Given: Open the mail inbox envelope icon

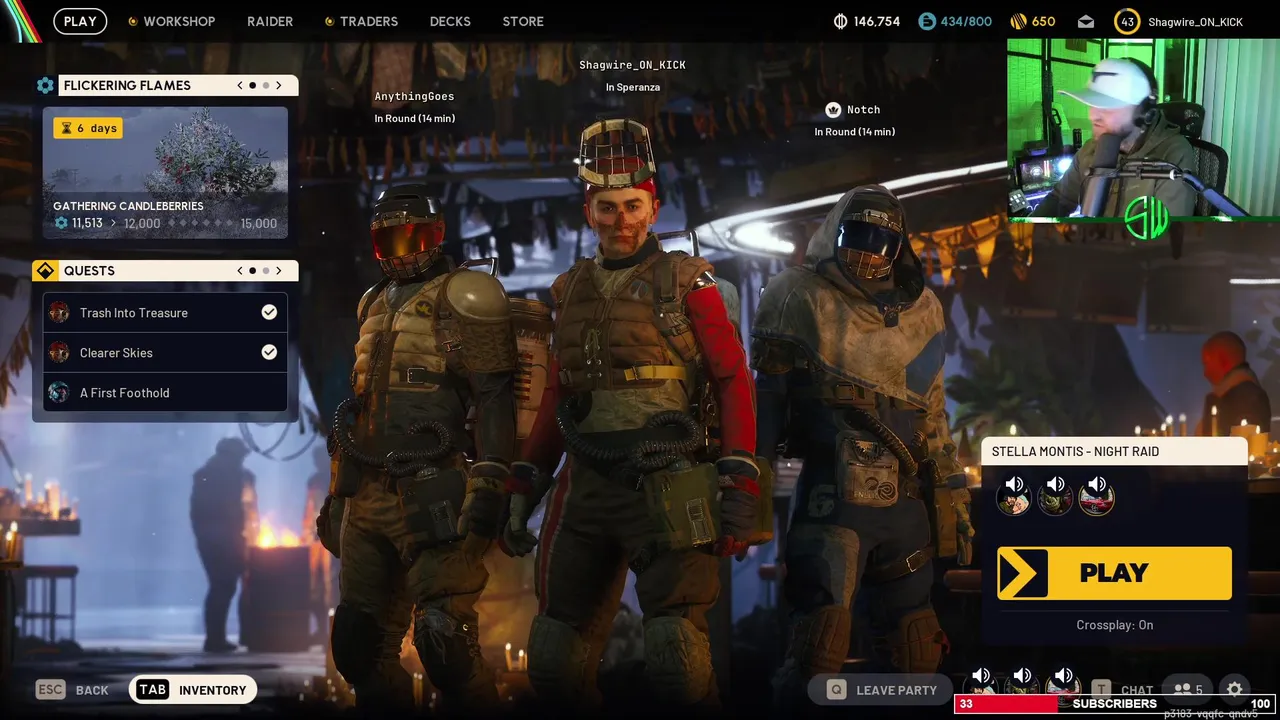Looking at the screenshot, I should (1086, 21).
